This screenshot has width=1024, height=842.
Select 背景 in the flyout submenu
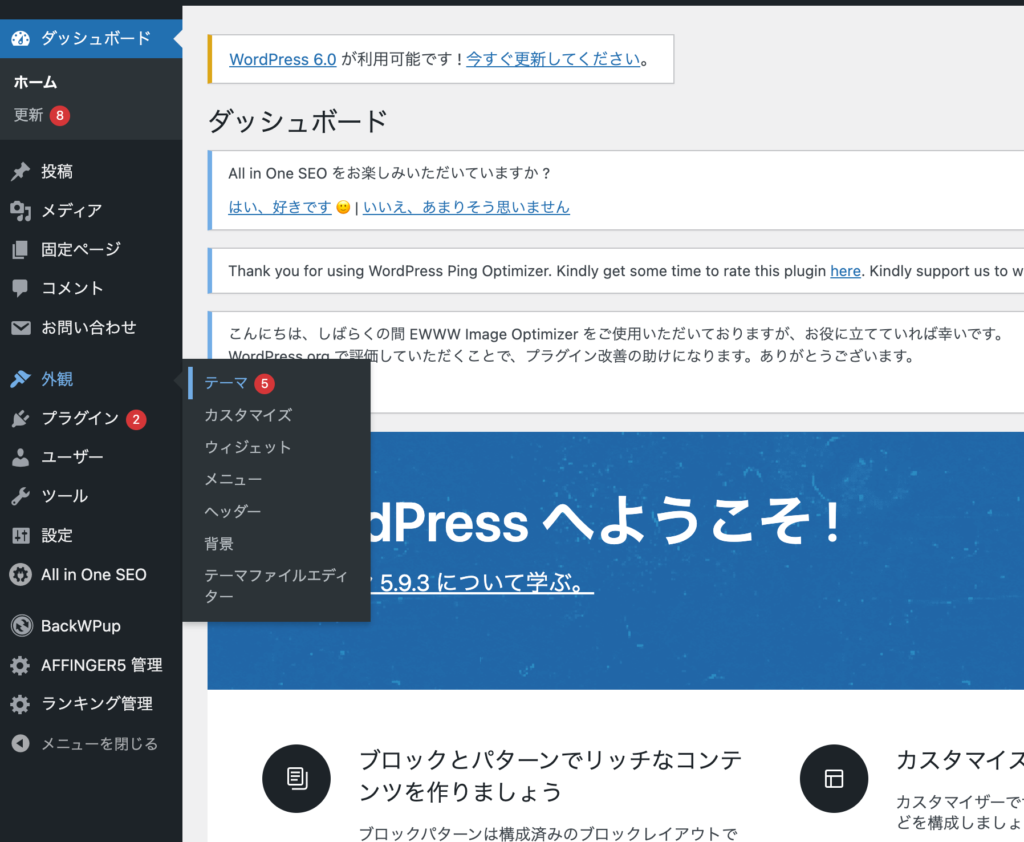(219, 543)
